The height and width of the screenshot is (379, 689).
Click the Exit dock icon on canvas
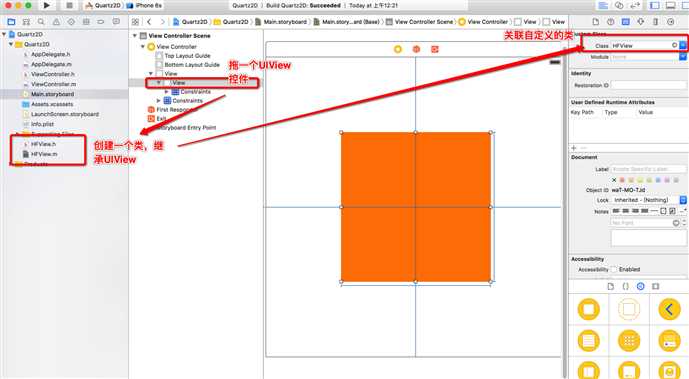pyautogui.click(x=435, y=49)
